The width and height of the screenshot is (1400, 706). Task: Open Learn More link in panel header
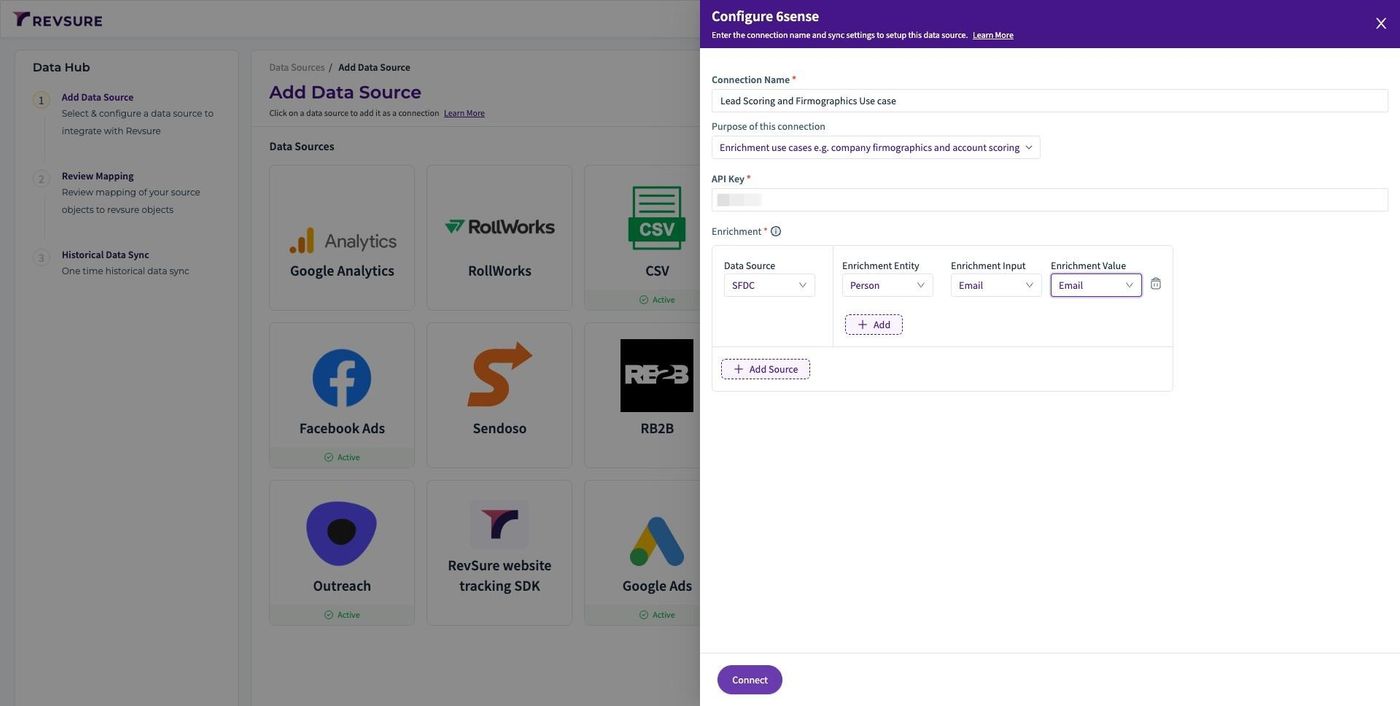tap(993, 35)
